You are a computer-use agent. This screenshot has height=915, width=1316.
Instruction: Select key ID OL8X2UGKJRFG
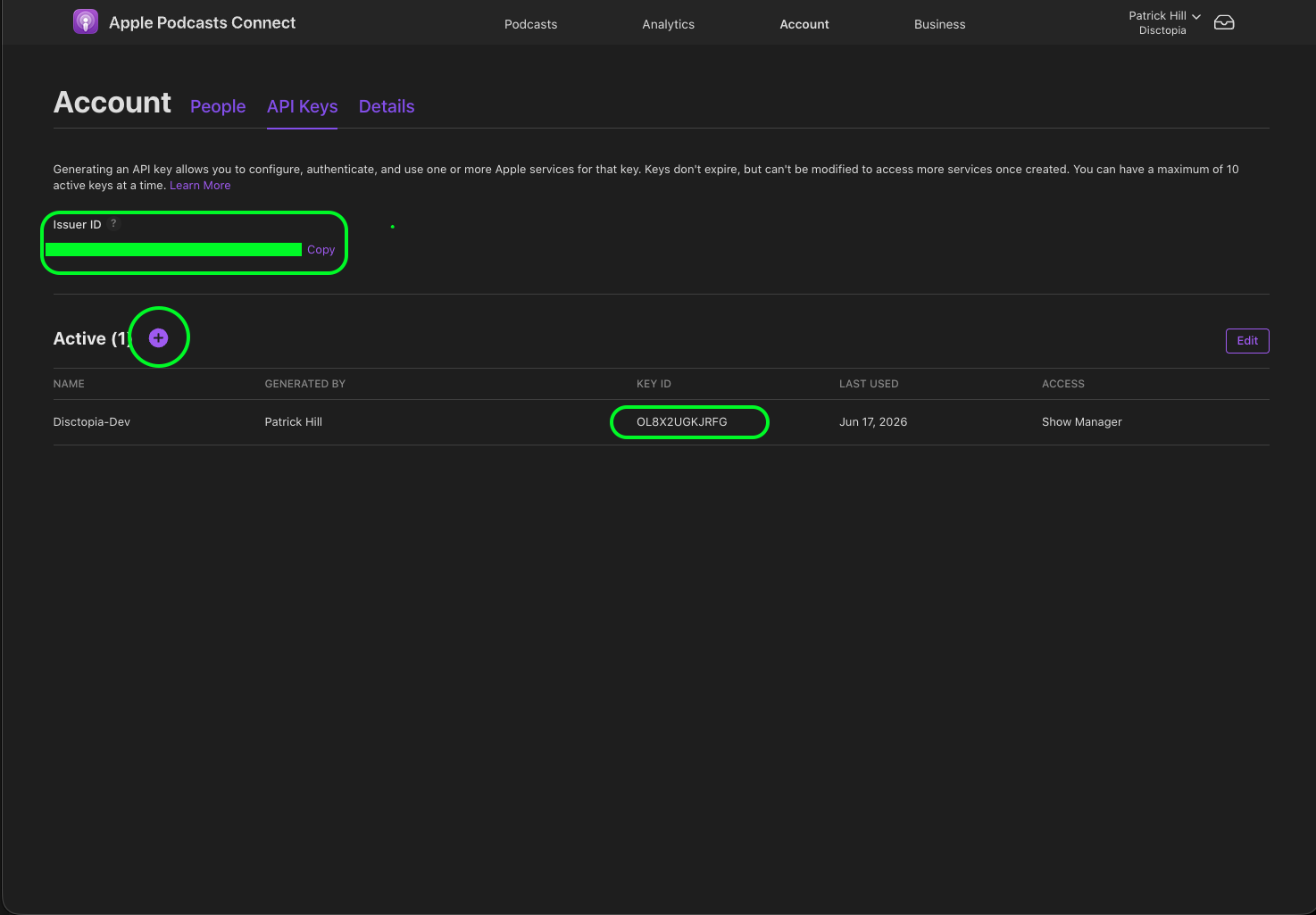click(681, 421)
